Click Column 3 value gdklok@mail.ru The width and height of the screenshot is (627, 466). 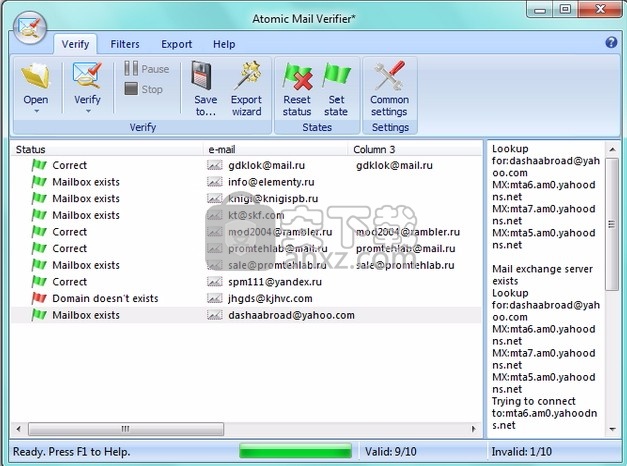(x=394, y=165)
